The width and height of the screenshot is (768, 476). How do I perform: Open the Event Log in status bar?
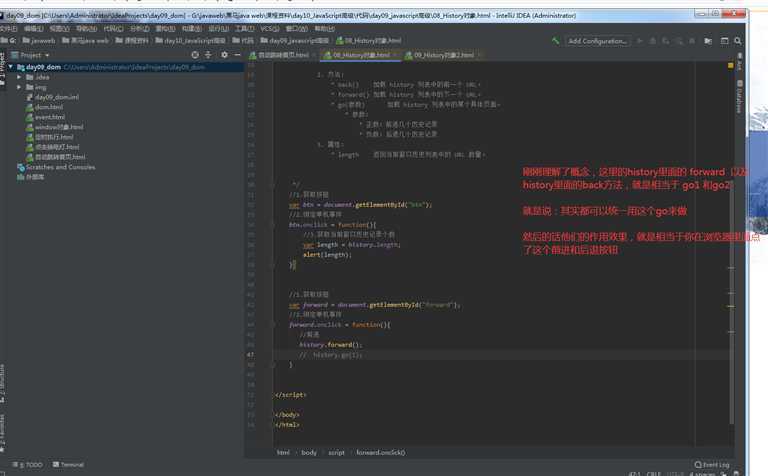pos(712,464)
